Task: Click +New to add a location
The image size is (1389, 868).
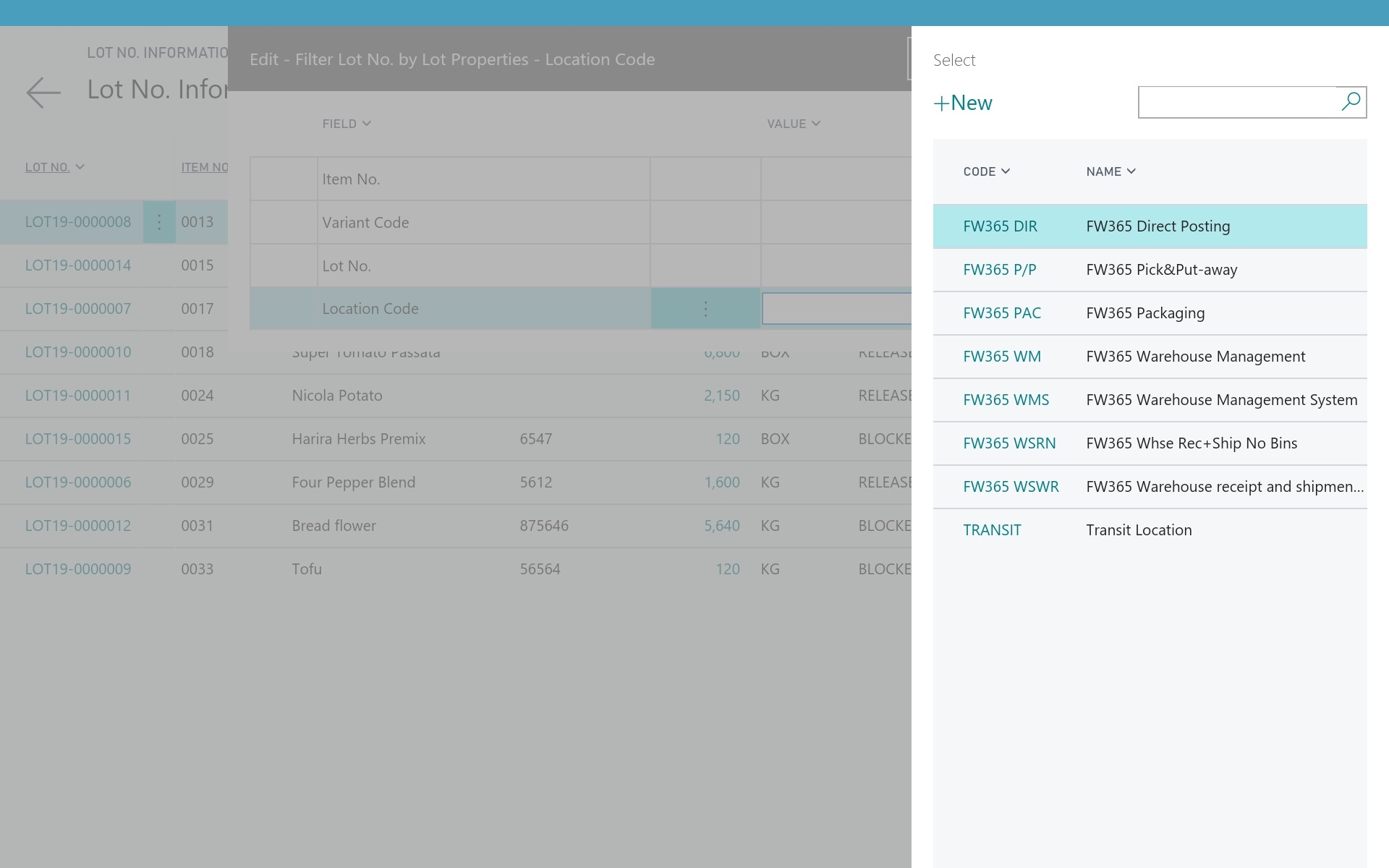Action: pos(963,103)
